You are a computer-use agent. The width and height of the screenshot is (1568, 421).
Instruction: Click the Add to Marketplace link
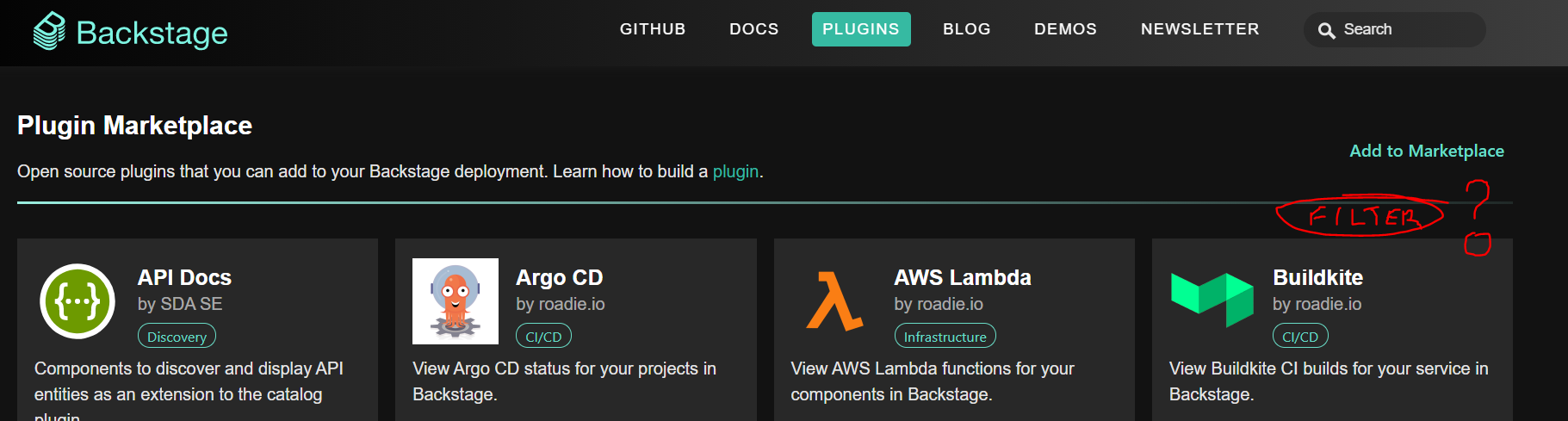(x=1427, y=151)
